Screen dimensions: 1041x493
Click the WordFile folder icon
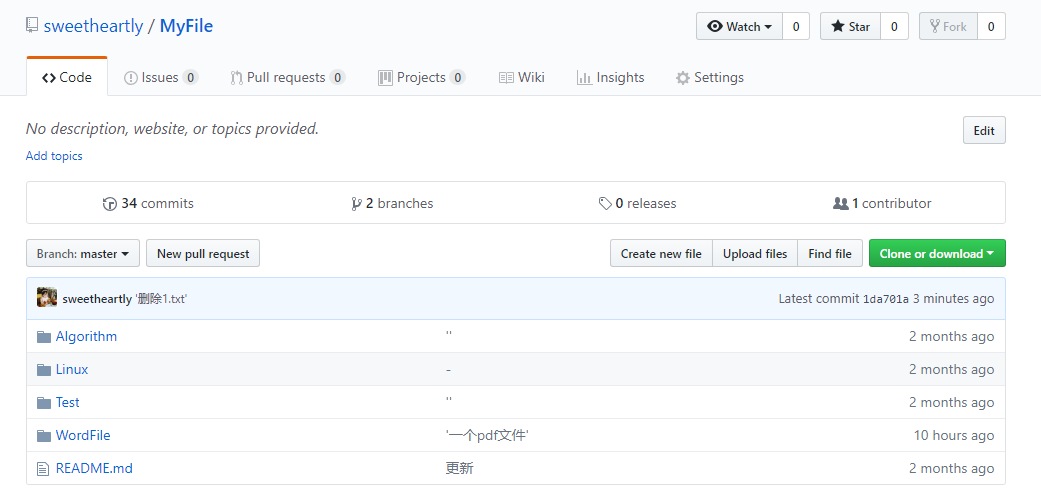pos(43,436)
